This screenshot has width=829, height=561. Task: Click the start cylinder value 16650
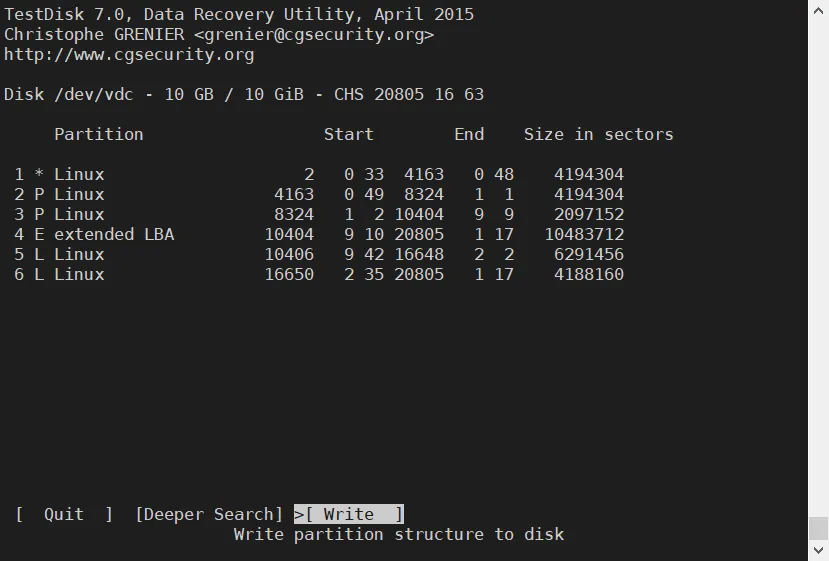coord(289,274)
